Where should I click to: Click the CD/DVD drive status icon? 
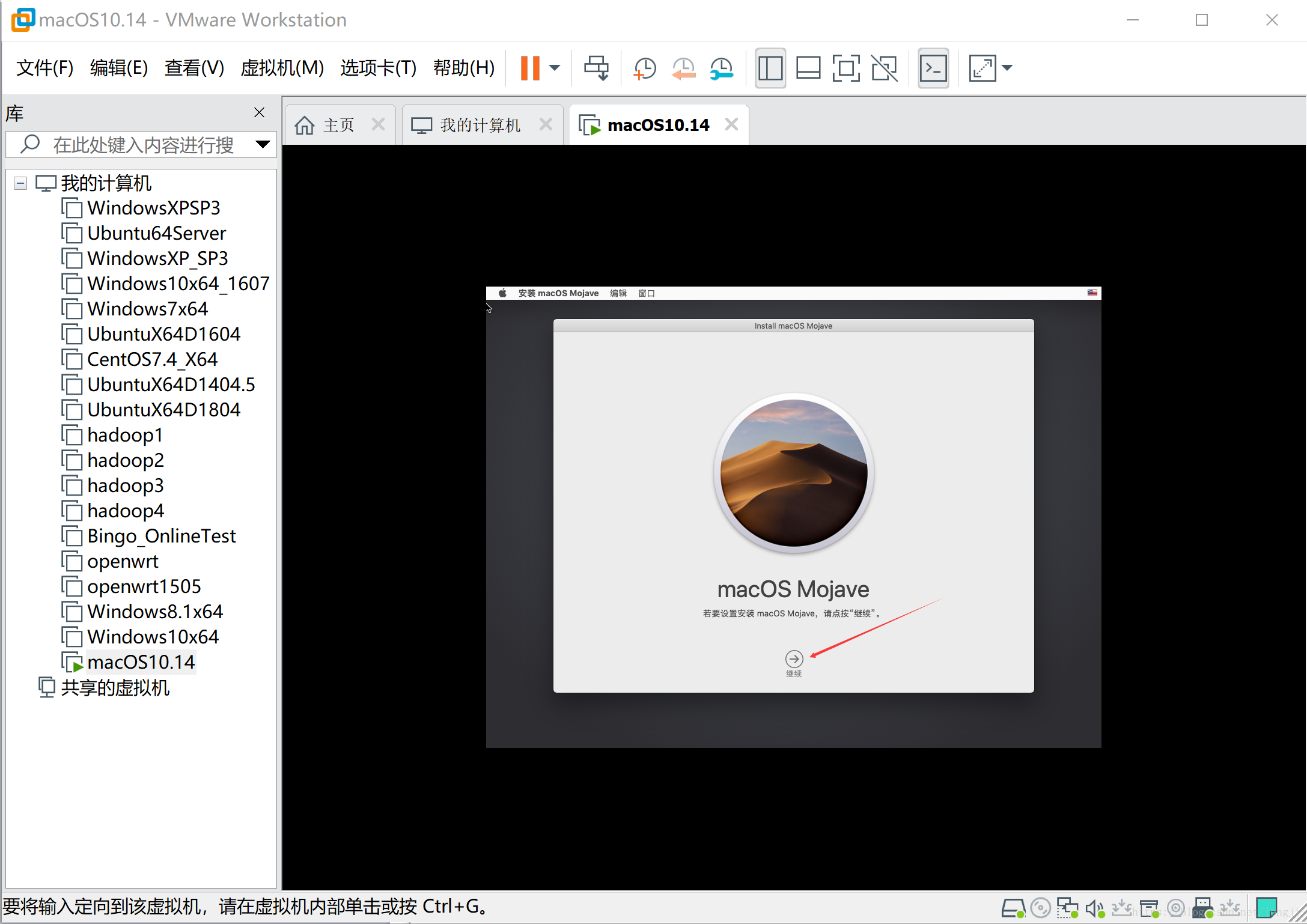pyautogui.click(x=1041, y=908)
